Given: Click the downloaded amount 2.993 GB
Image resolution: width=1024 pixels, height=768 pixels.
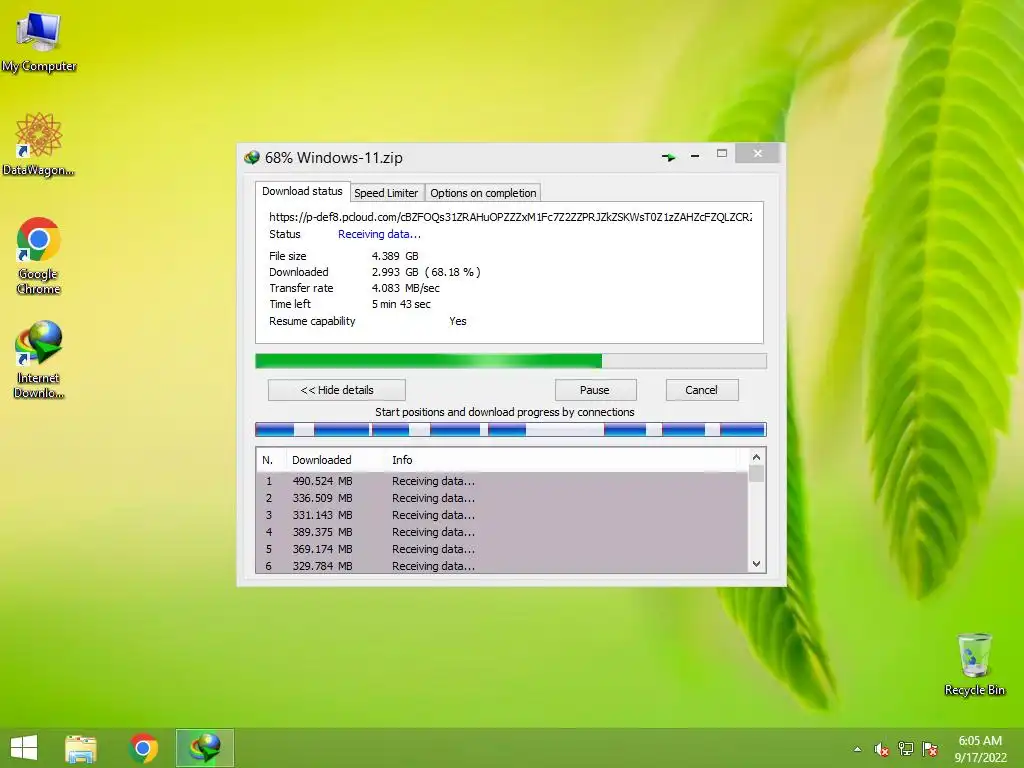Looking at the screenshot, I should coord(395,272).
